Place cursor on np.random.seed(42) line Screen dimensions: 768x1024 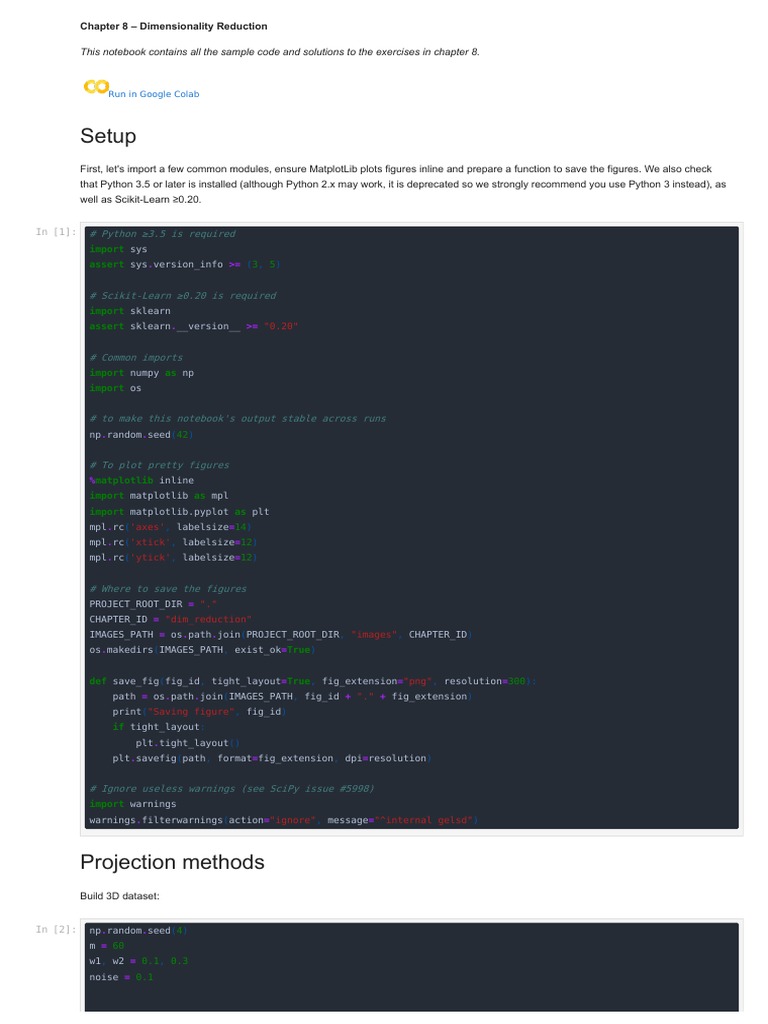[x=141, y=435]
